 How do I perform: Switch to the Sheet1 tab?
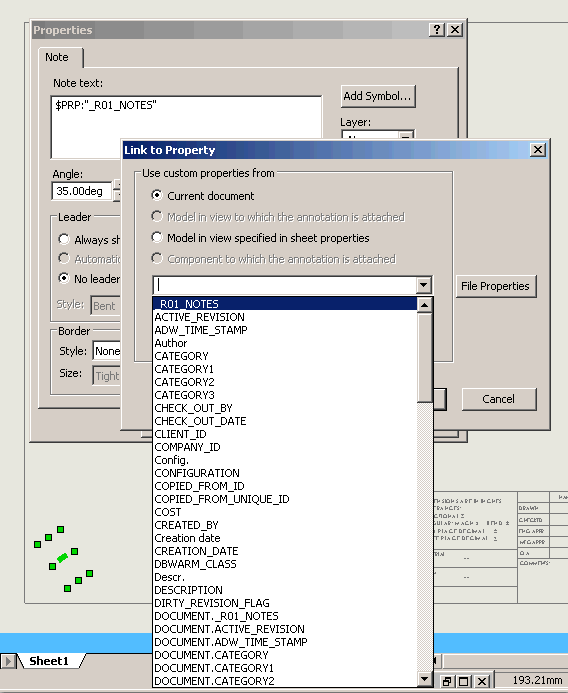point(49,661)
